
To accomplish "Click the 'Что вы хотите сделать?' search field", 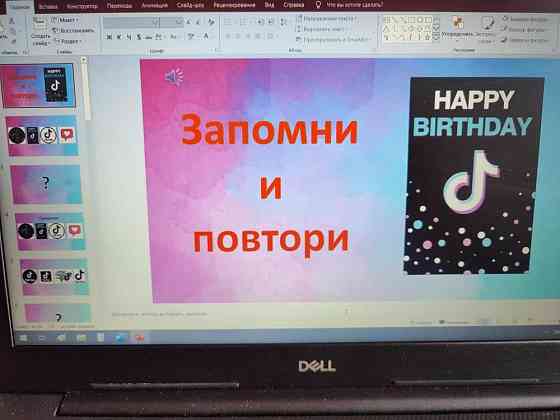I will pos(354,5).
